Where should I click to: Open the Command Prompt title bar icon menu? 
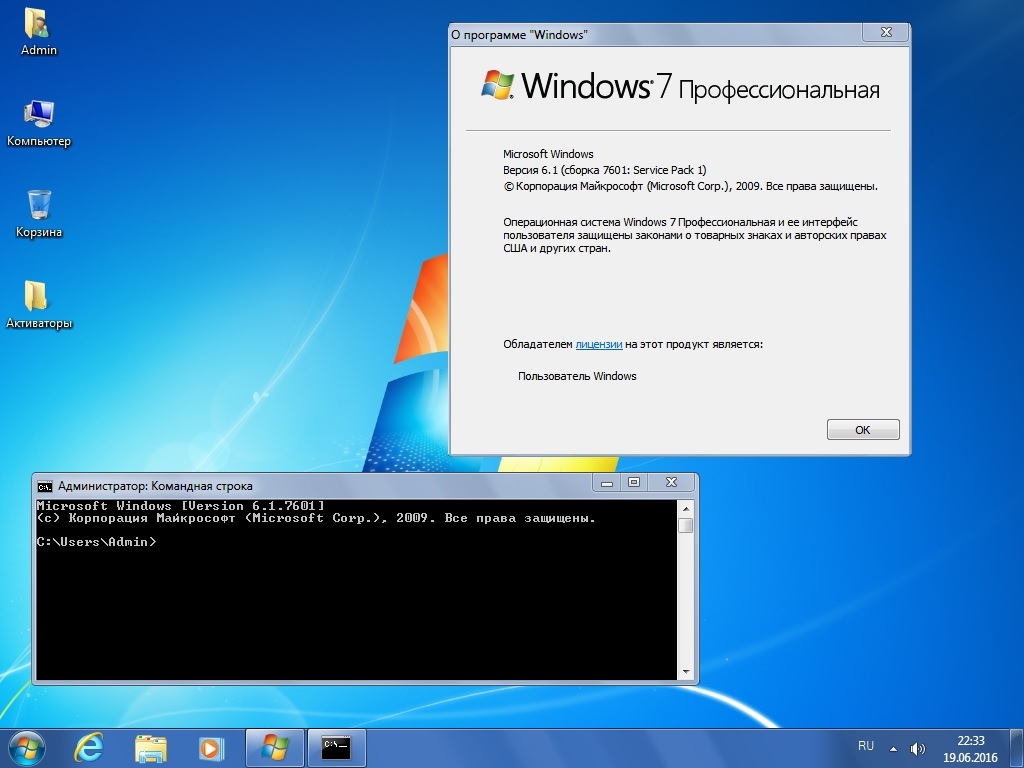pyautogui.click(x=44, y=486)
